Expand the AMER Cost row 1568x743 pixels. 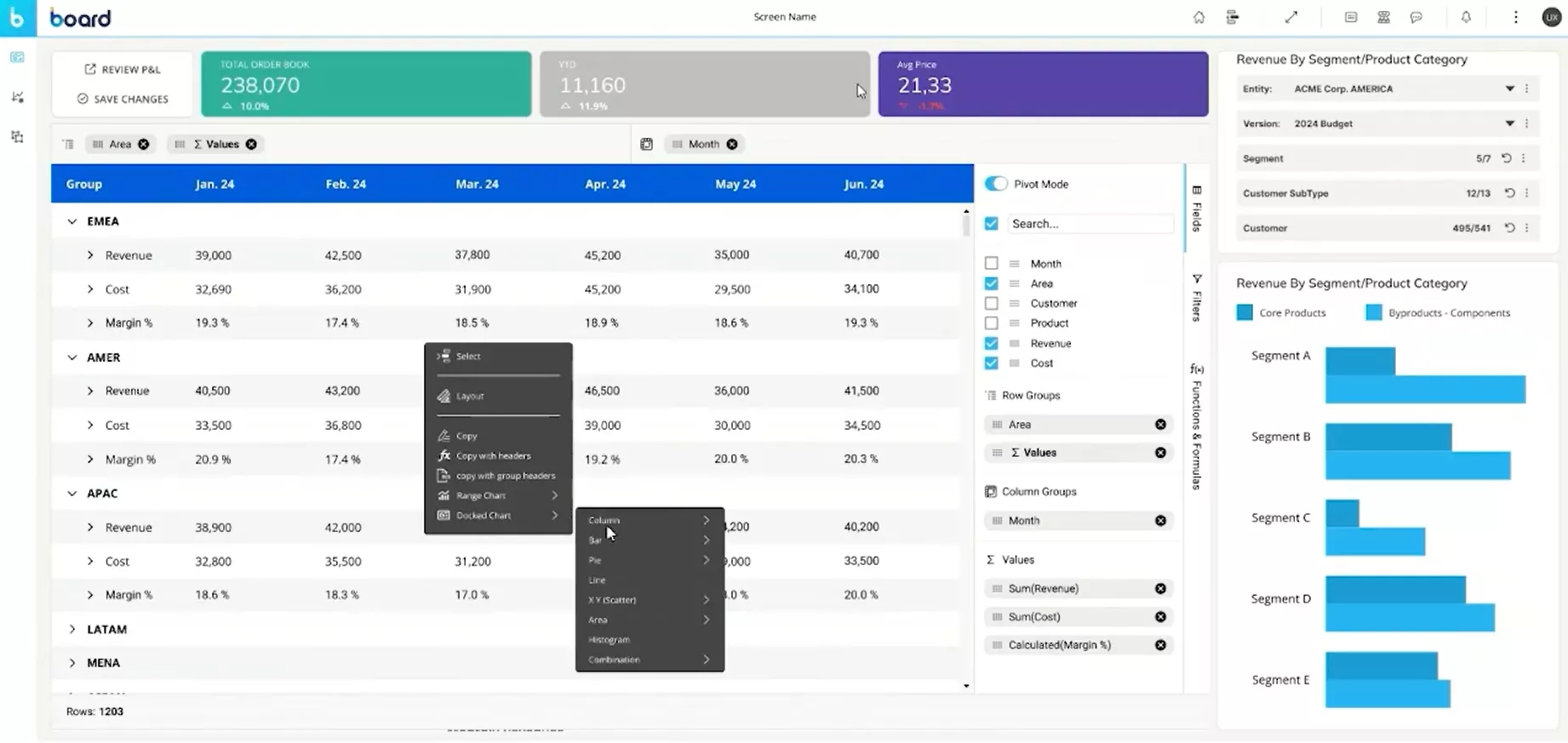point(90,426)
